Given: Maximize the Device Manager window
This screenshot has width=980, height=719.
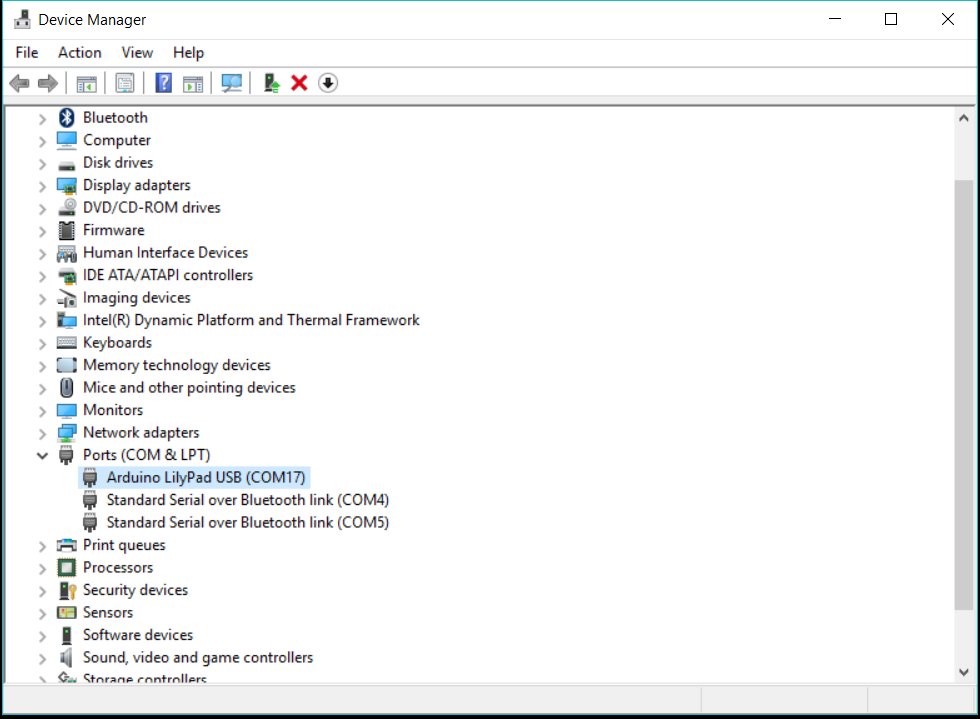Looking at the screenshot, I should (x=891, y=19).
